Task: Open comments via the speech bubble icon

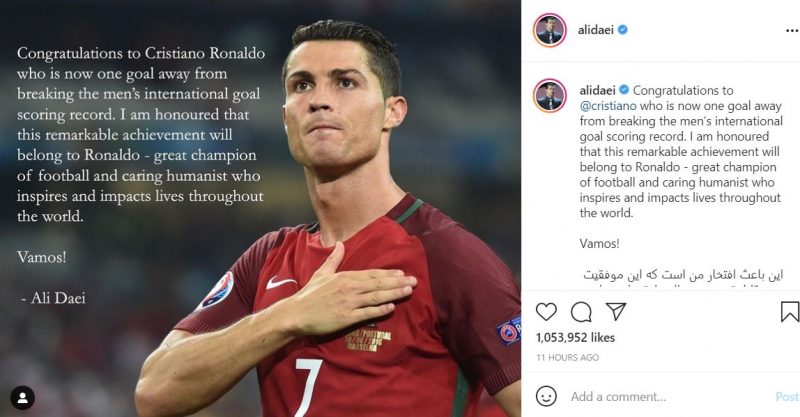Action: [x=581, y=311]
